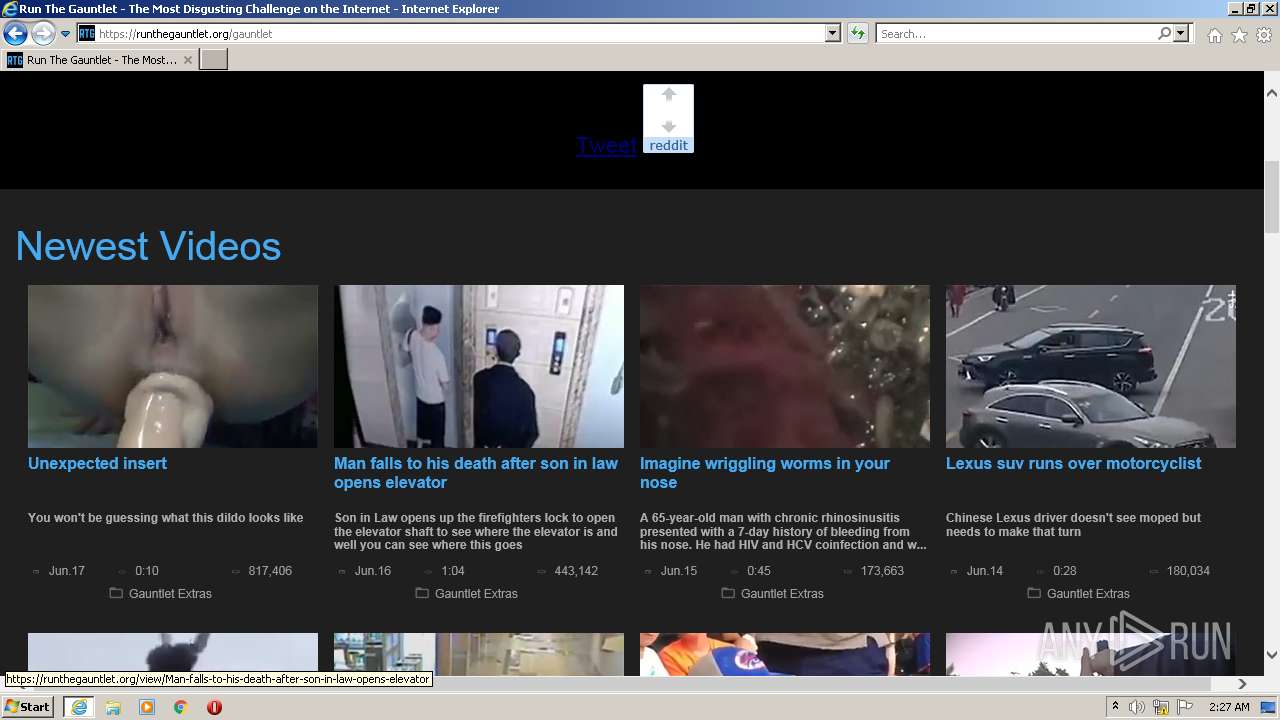1280x720 pixels.
Task: Click the reddit label link
Action: (x=668, y=145)
